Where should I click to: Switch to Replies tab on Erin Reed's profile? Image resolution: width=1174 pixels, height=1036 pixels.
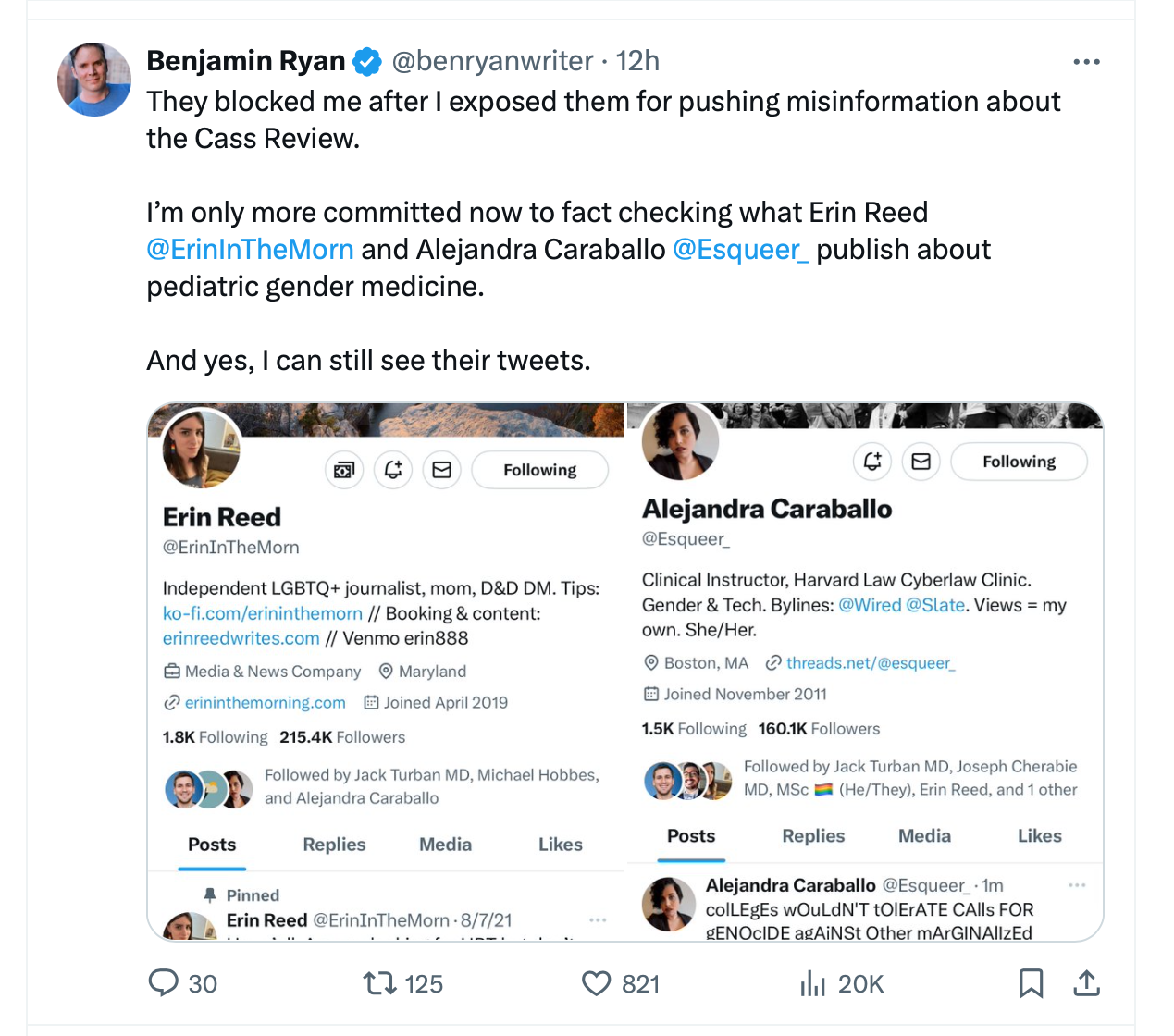coord(334,845)
